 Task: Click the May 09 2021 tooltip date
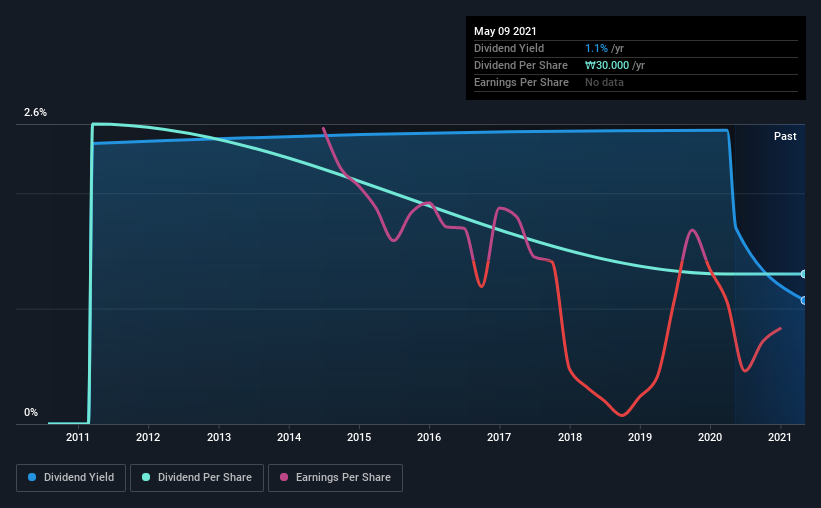pos(505,31)
